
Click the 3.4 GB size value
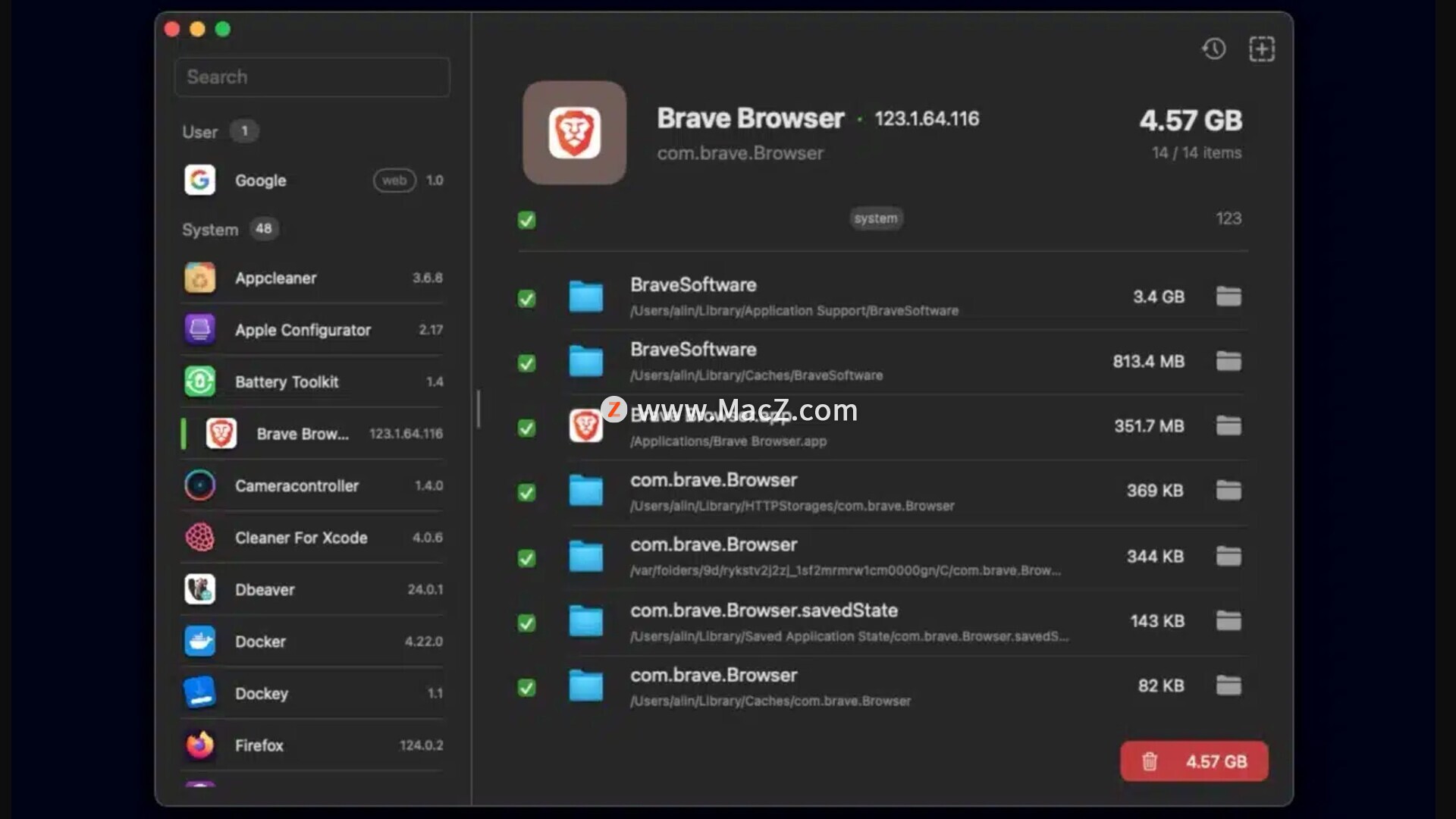[x=1159, y=297]
